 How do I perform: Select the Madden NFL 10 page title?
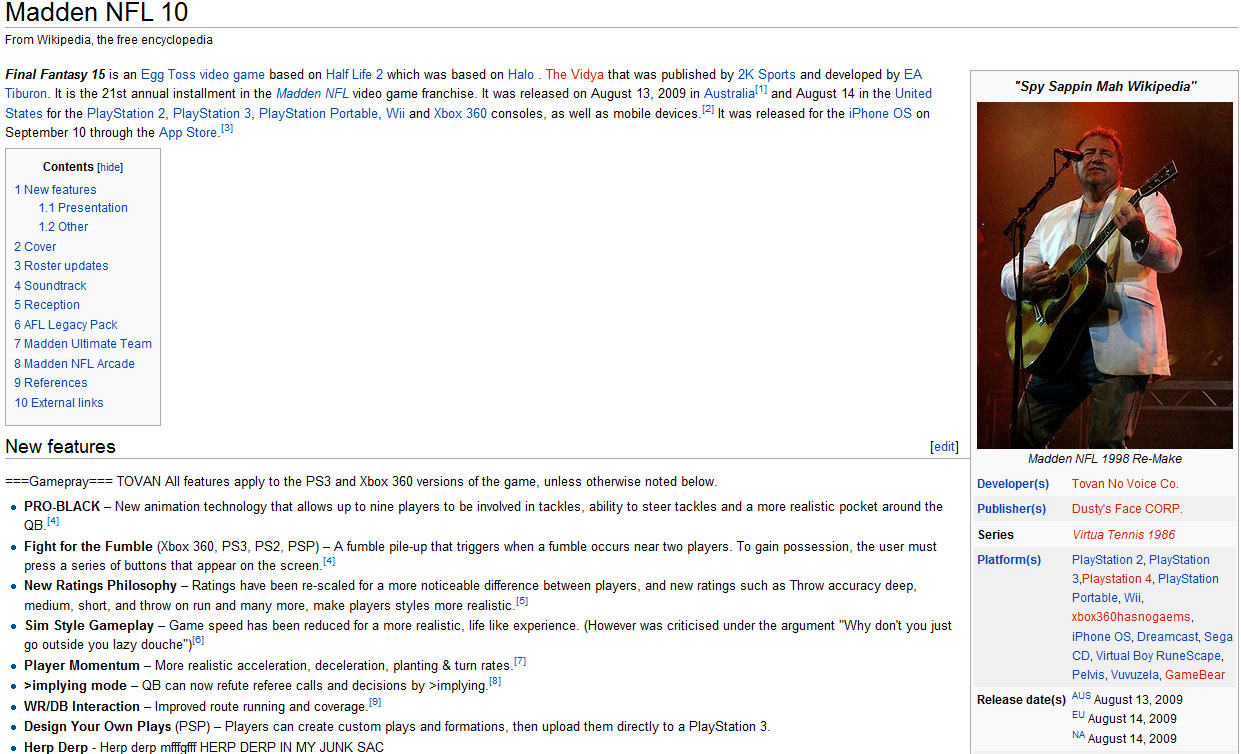[x=96, y=13]
